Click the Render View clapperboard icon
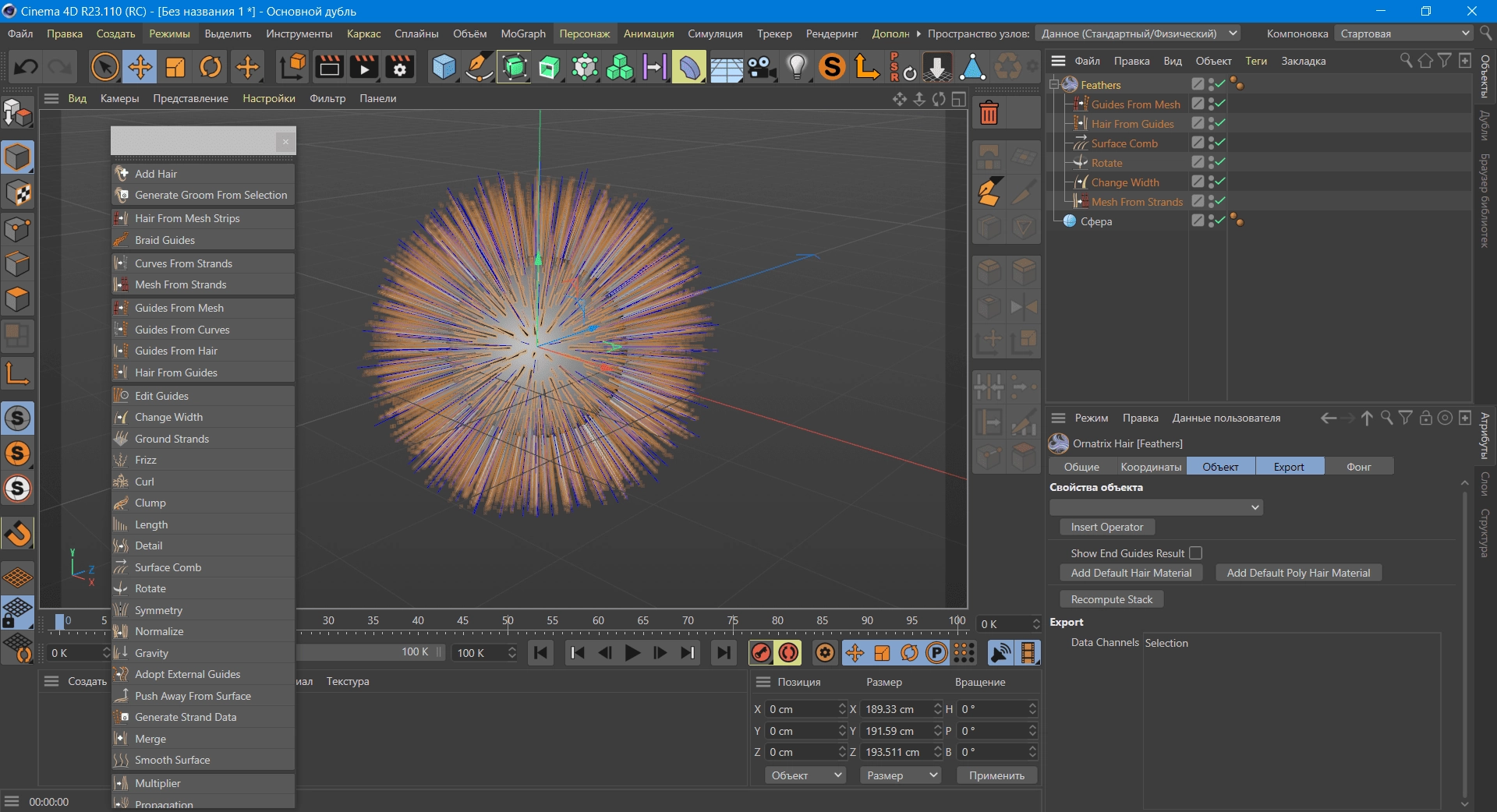The image size is (1497, 812). [329, 67]
